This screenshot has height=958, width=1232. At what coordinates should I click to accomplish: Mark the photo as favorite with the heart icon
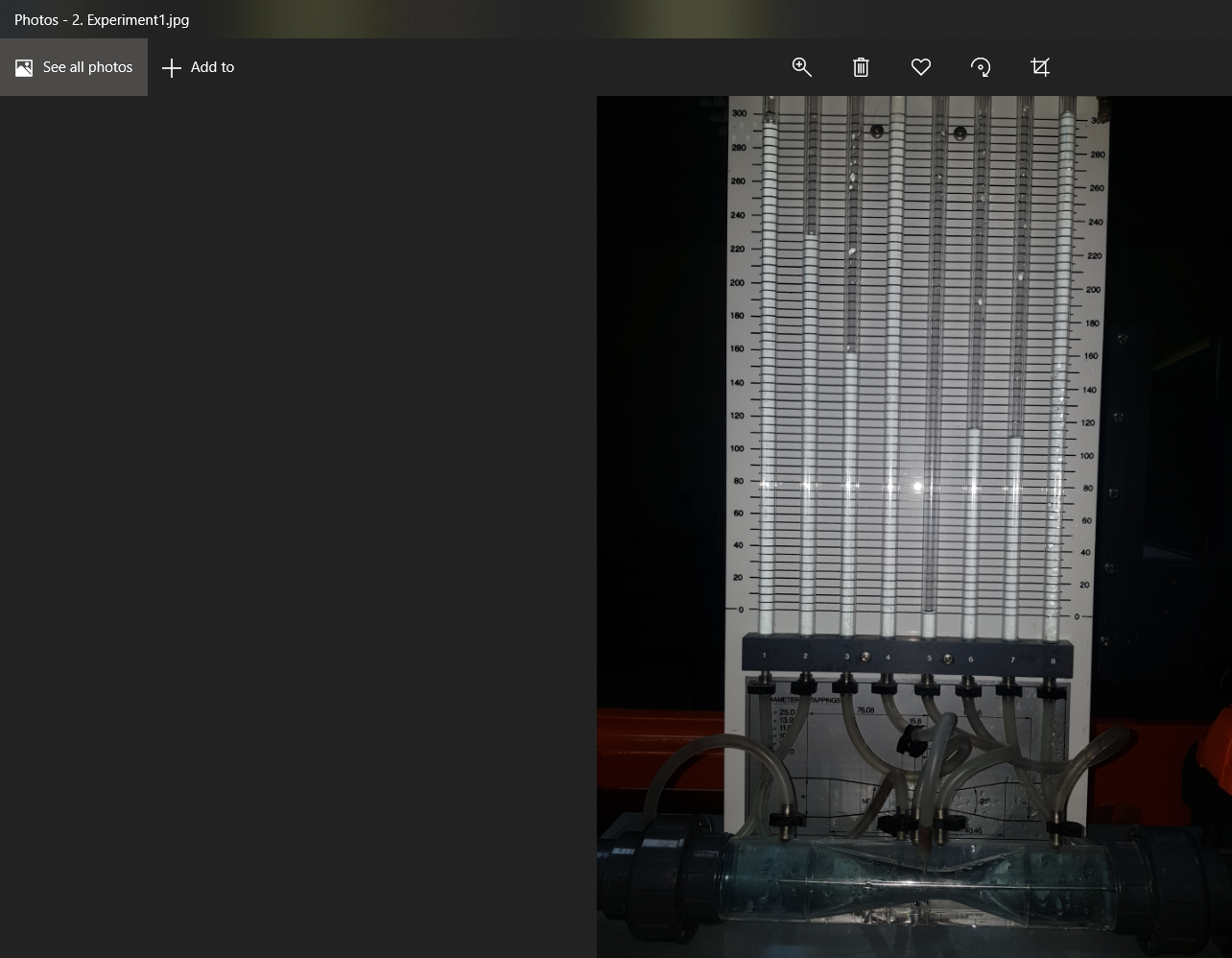[x=921, y=67]
